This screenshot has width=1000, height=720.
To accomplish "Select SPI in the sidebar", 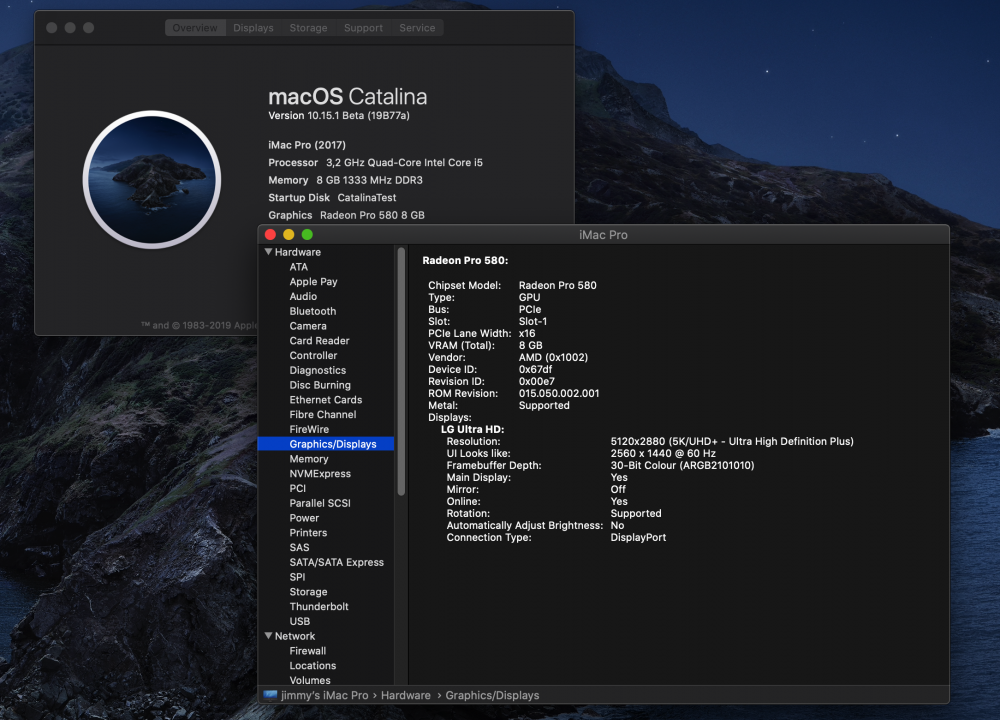I will pyautogui.click(x=297, y=577).
